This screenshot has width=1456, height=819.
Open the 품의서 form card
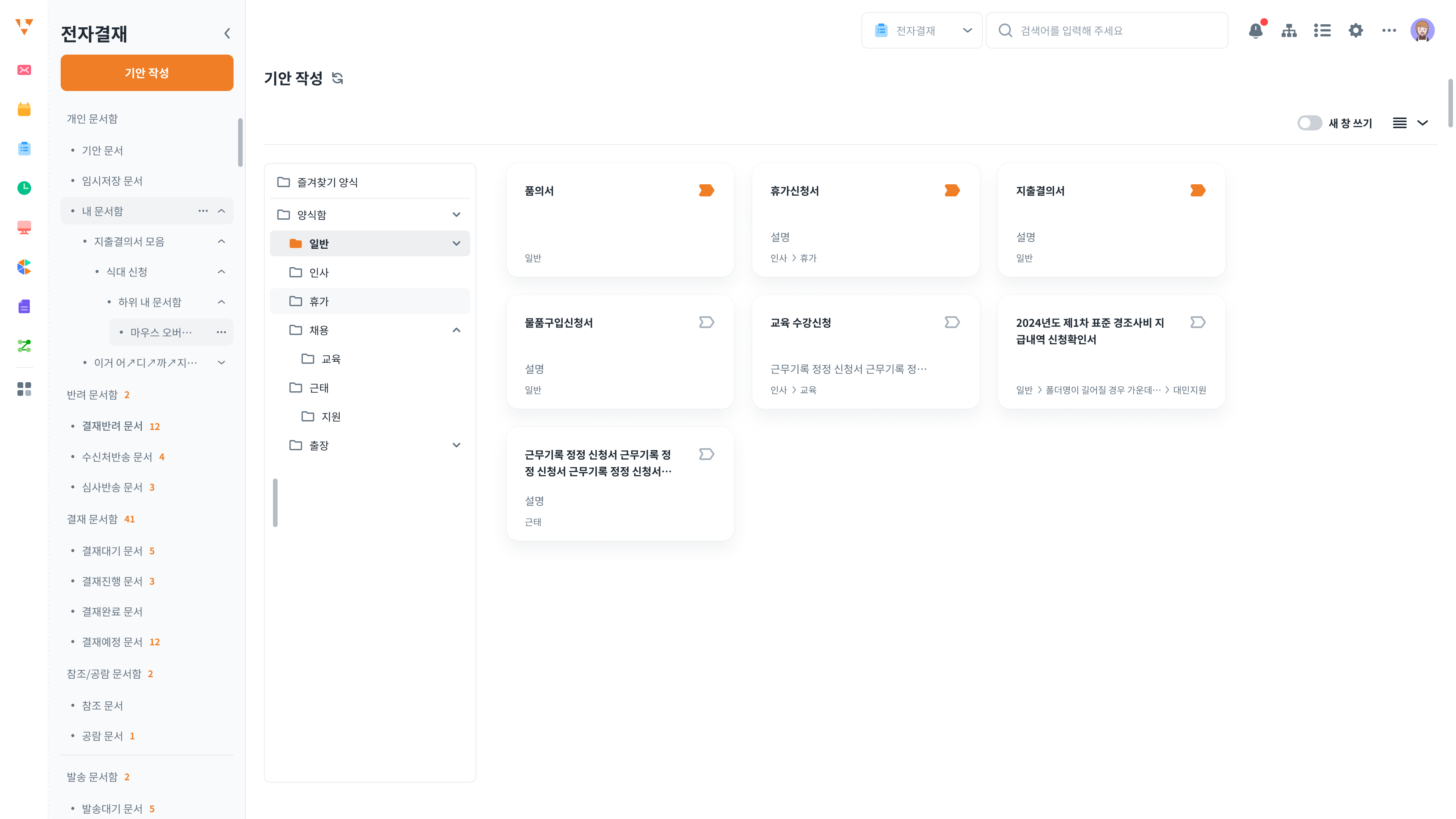[620, 220]
